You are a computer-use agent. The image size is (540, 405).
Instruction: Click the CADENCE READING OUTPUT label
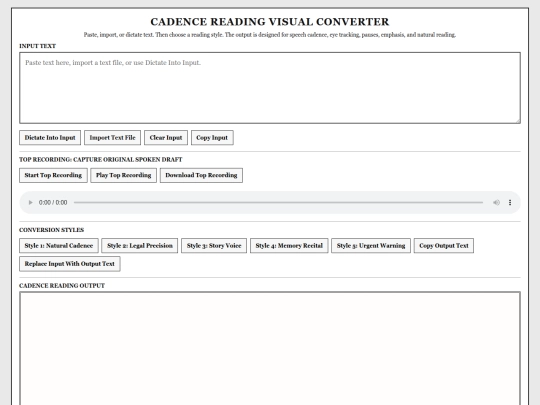[62, 286]
